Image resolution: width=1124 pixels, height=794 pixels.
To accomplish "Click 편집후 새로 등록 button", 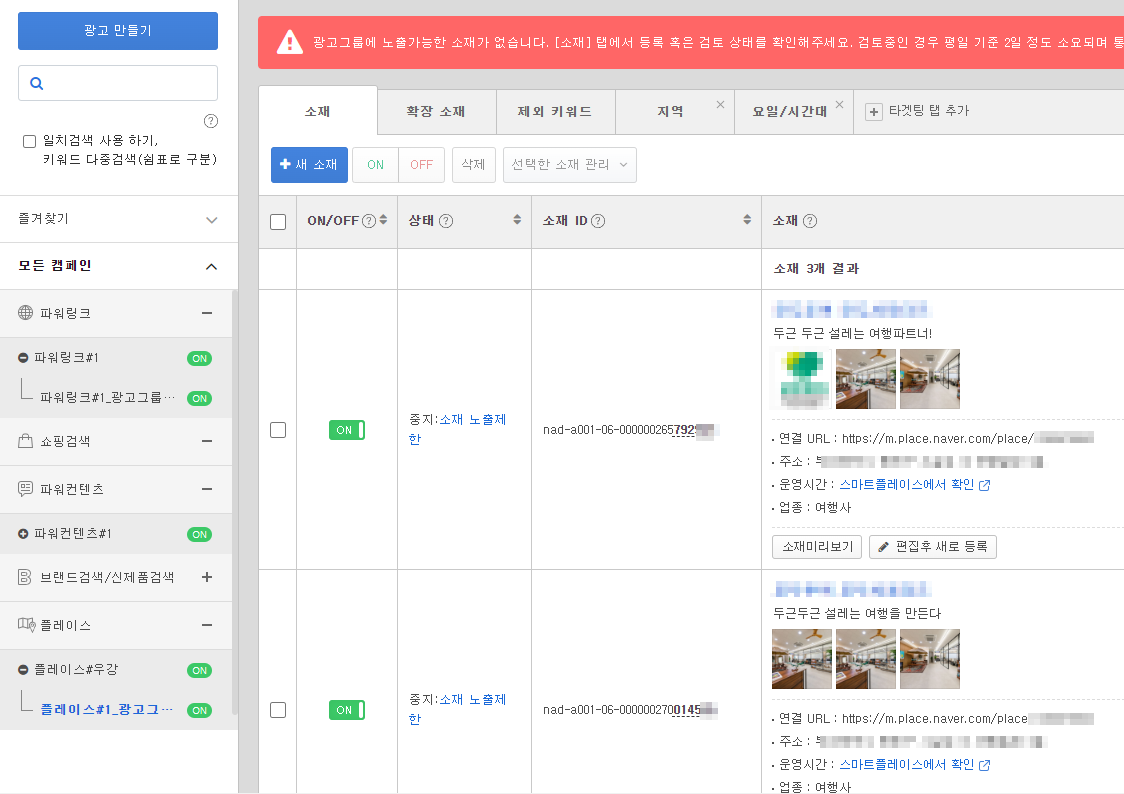I will click(x=933, y=547).
